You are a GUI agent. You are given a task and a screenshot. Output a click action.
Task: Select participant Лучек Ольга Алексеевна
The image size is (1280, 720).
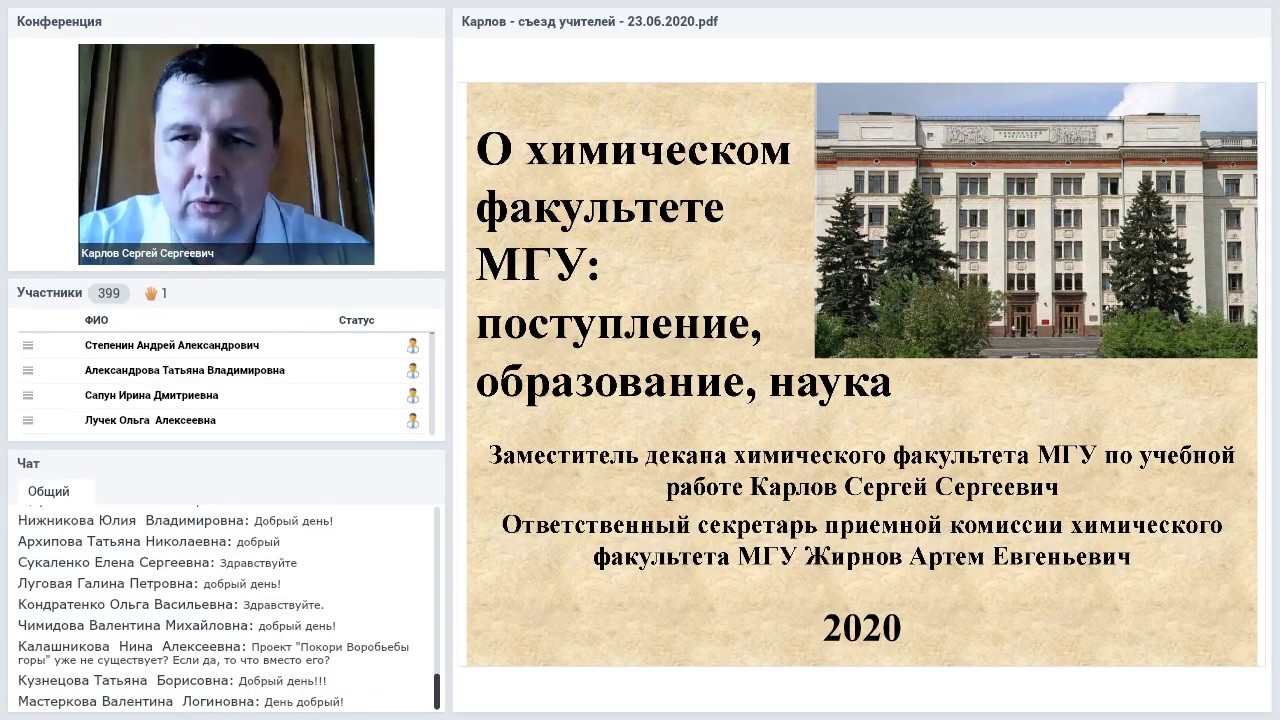pyautogui.click(x=150, y=421)
